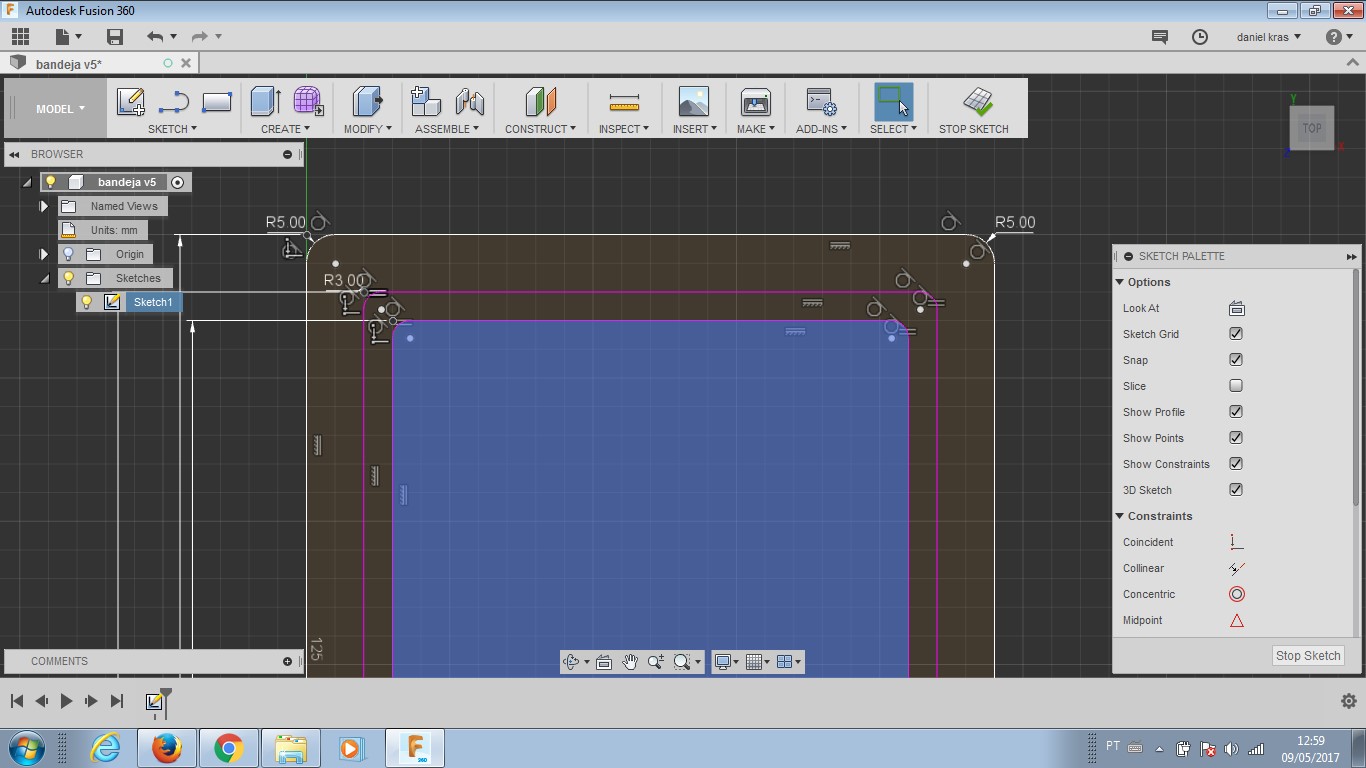Expand the Named Views folder
This screenshot has height=768, width=1366.
point(44,206)
